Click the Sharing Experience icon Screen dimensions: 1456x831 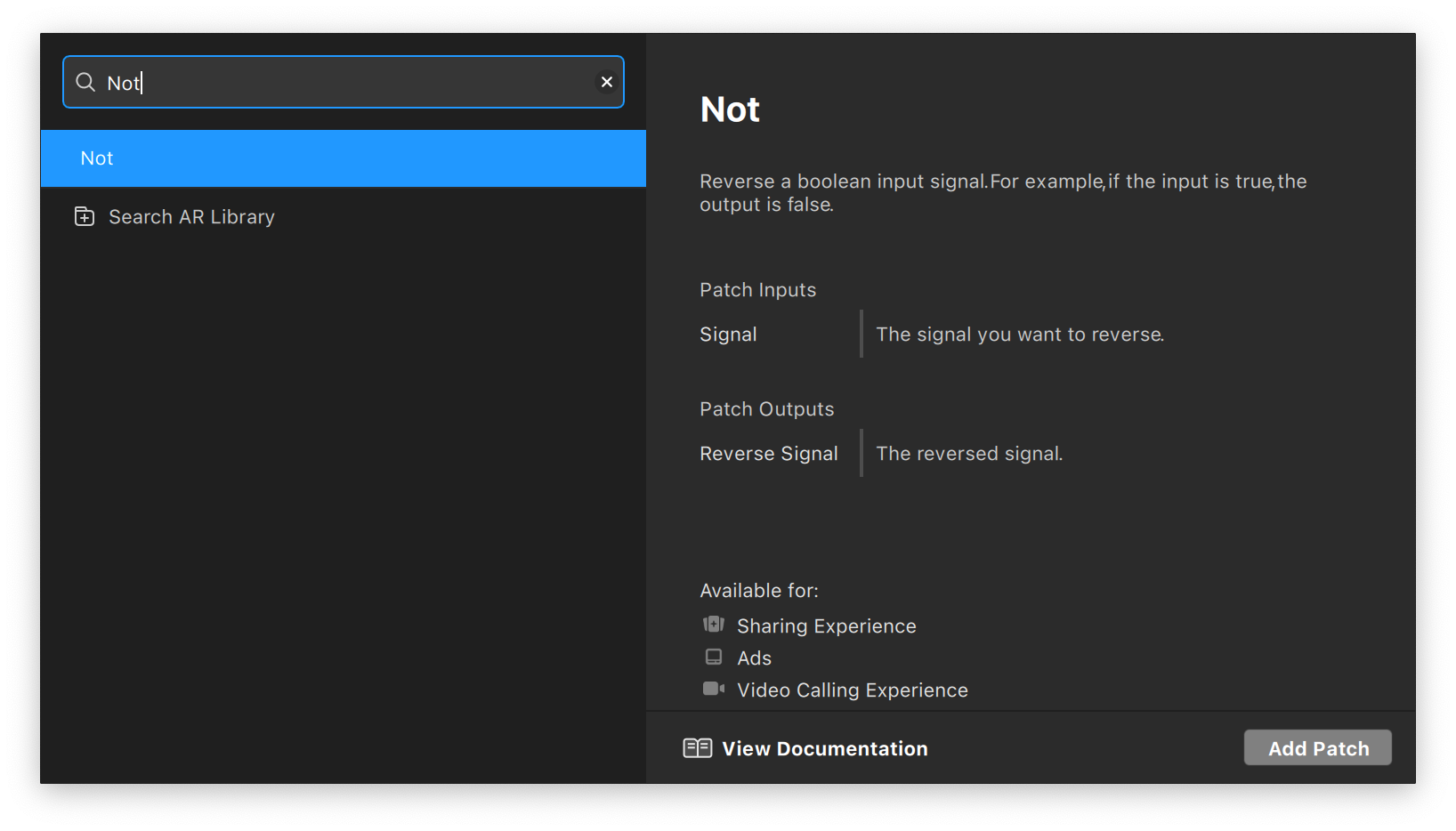coord(714,625)
